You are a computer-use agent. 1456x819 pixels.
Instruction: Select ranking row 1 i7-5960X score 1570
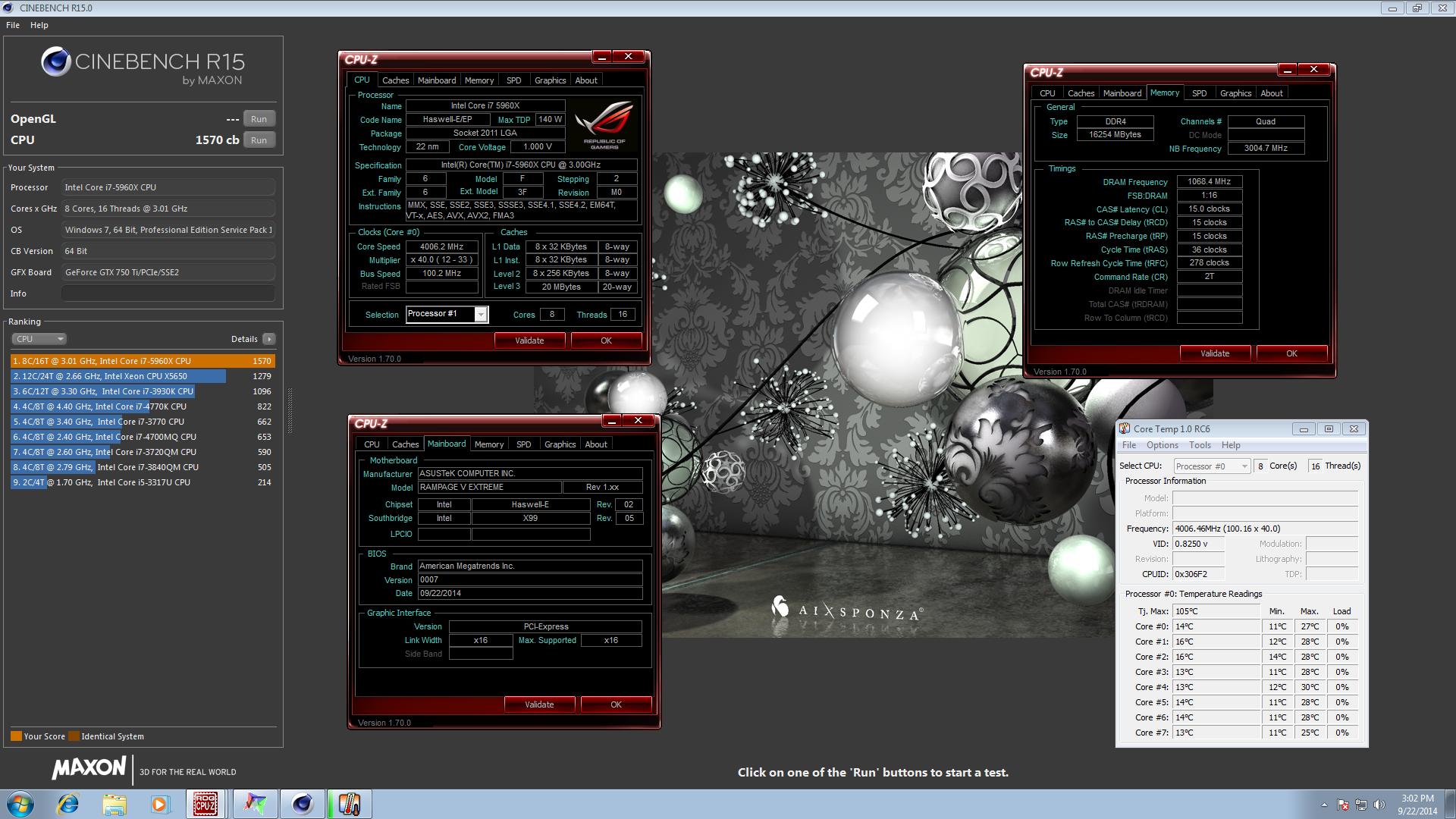[143, 361]
